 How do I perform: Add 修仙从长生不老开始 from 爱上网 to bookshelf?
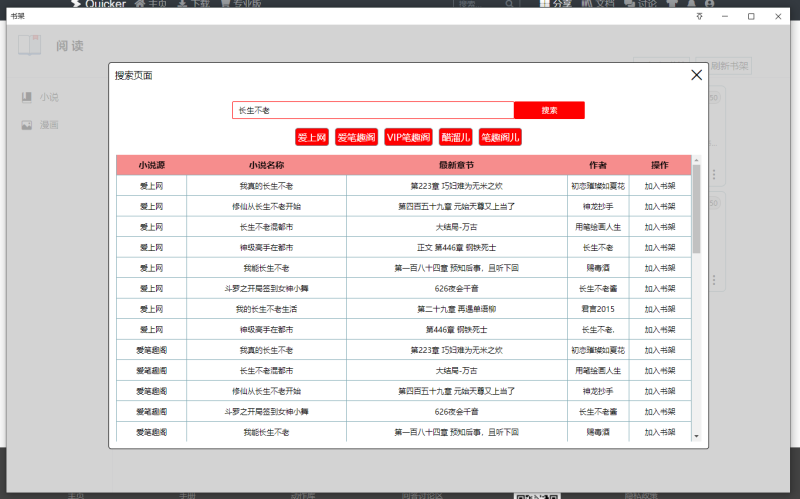tap(660, 207)
